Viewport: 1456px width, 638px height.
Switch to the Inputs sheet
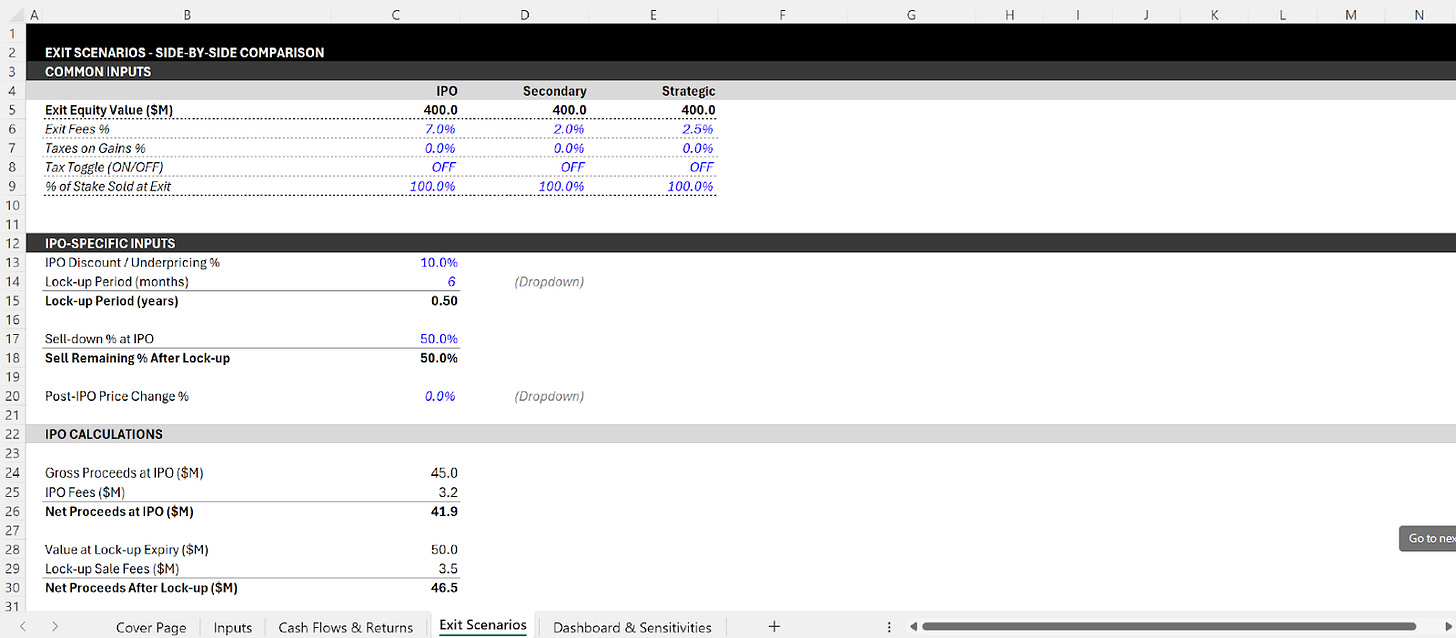(x=232, y=627)
